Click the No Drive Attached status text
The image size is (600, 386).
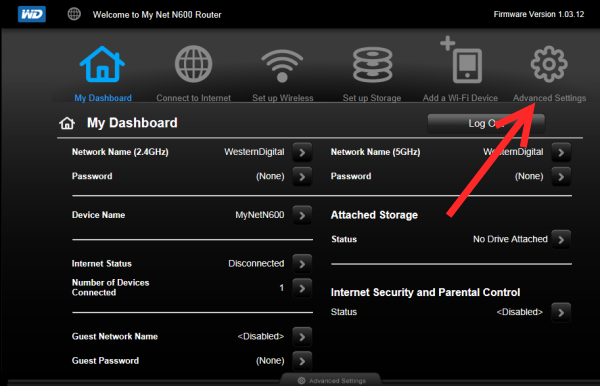[x=510, y=239]
